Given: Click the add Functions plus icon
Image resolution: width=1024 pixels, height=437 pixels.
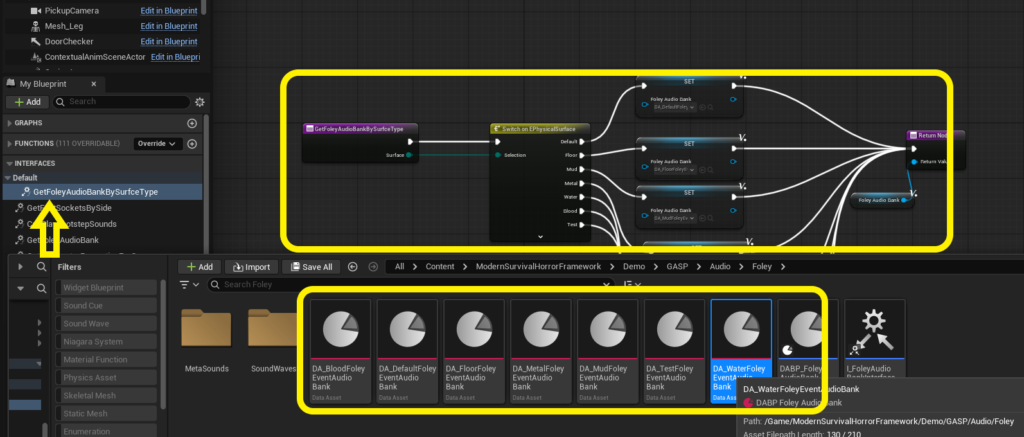Looking at the screenshot, I should pyautogui.click(x=192, y=144).
